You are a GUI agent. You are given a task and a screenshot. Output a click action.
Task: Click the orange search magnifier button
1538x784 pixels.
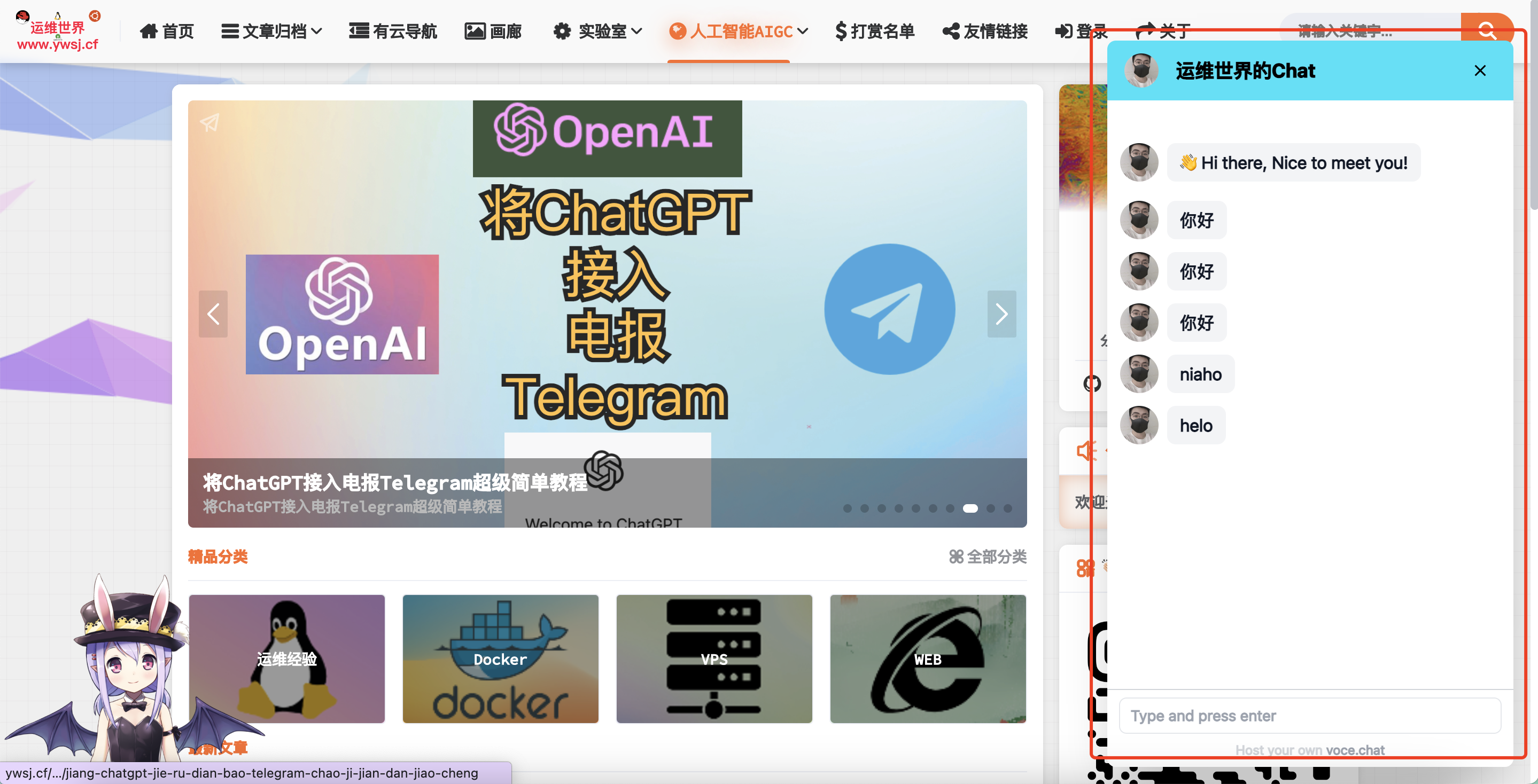1487,29
